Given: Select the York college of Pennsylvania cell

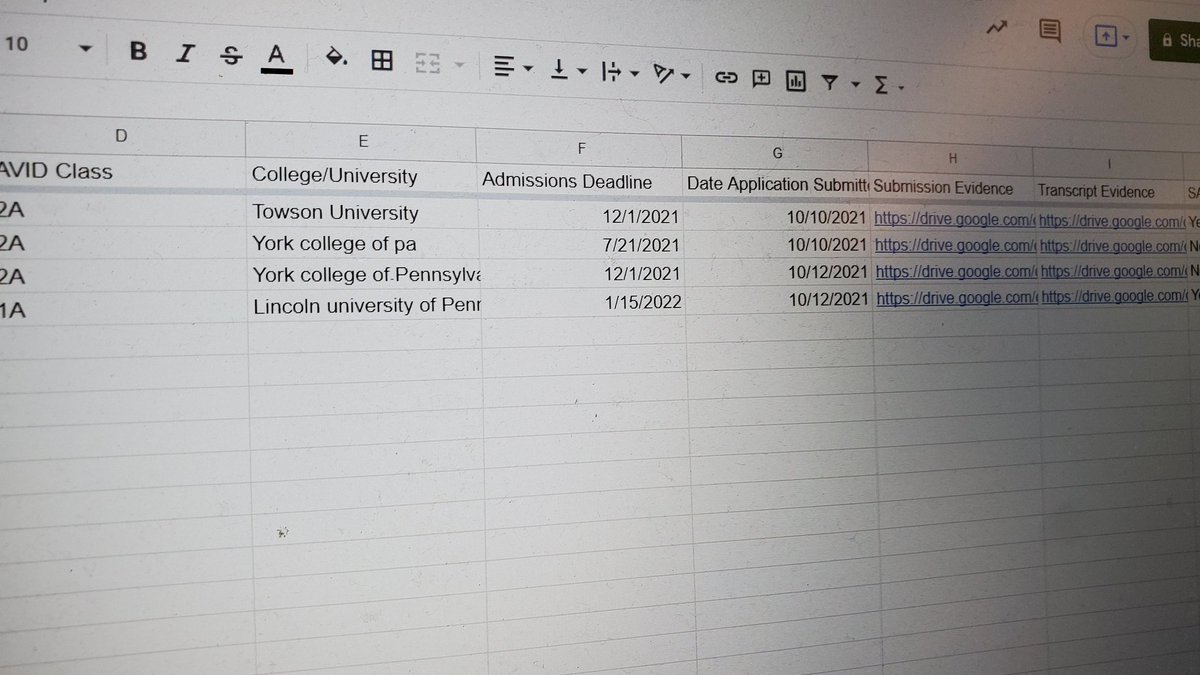Looking at the screenshot, I should click(x=366, y=275).
